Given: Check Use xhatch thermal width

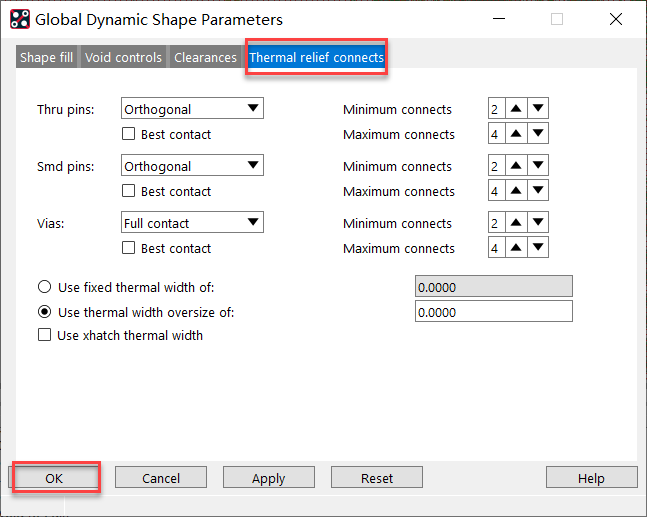Looking at the screenshot, I should point(44,336).
